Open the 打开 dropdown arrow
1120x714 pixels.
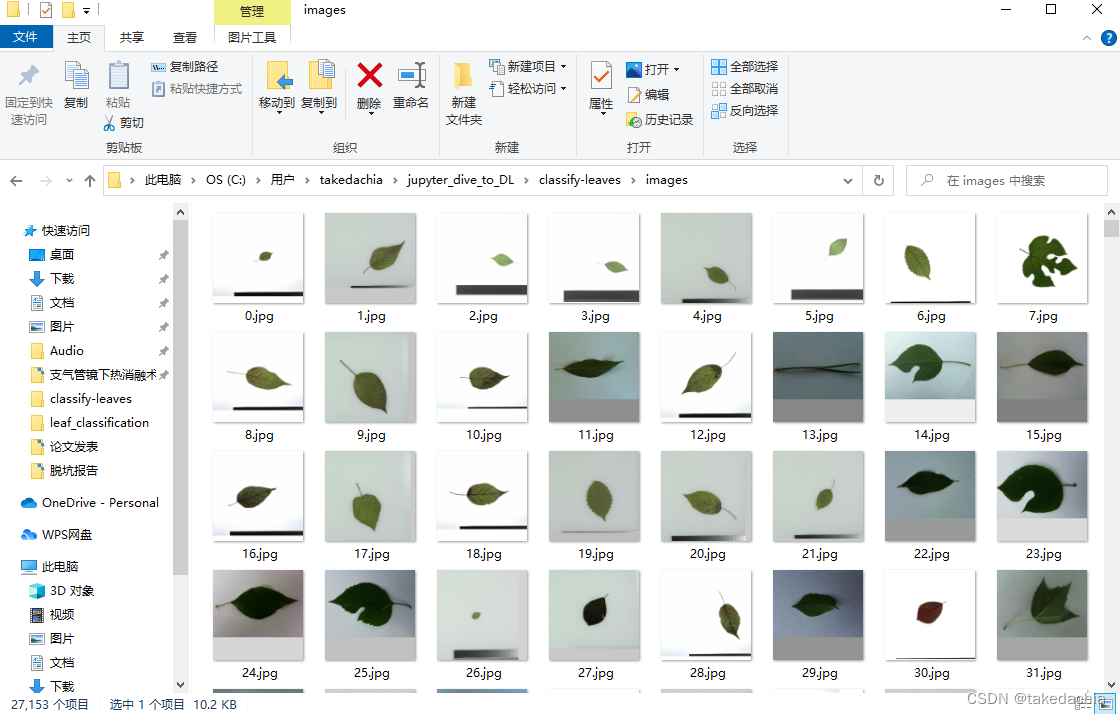click(677, 69)
